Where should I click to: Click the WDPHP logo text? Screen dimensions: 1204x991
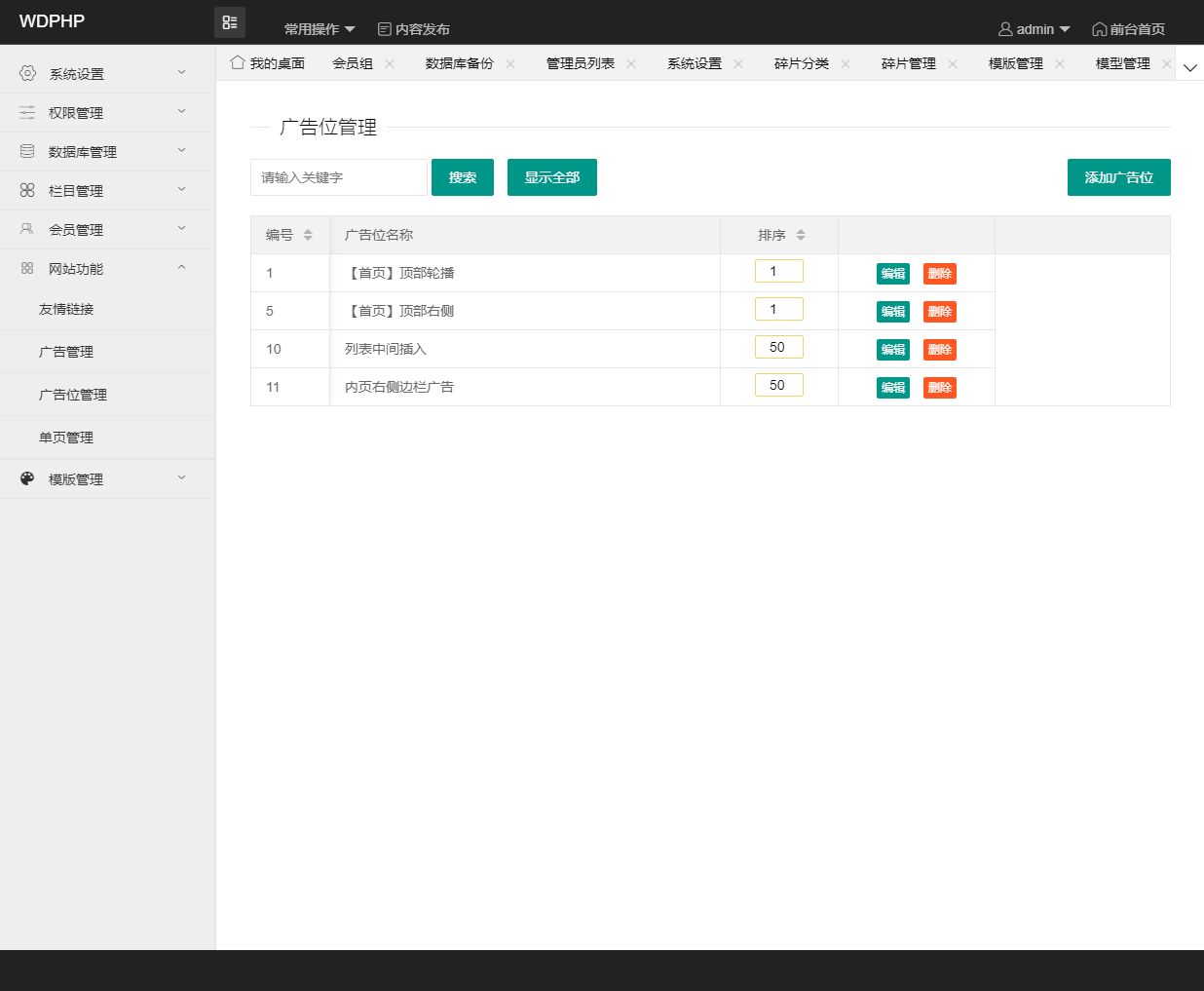point(52,21)
